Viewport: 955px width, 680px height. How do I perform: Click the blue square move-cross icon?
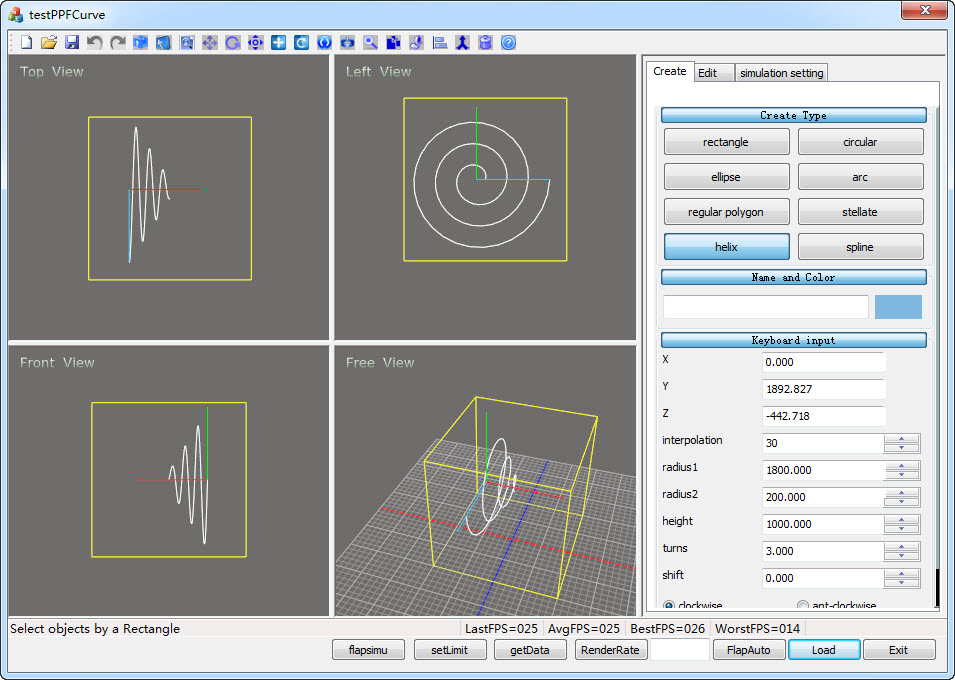click(x=278, y=42)
